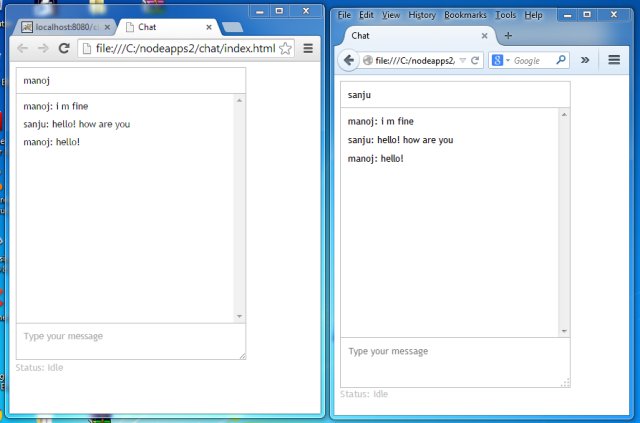
Task: Click the message textarea in Firefox chat
Action: tap(455, 363)
